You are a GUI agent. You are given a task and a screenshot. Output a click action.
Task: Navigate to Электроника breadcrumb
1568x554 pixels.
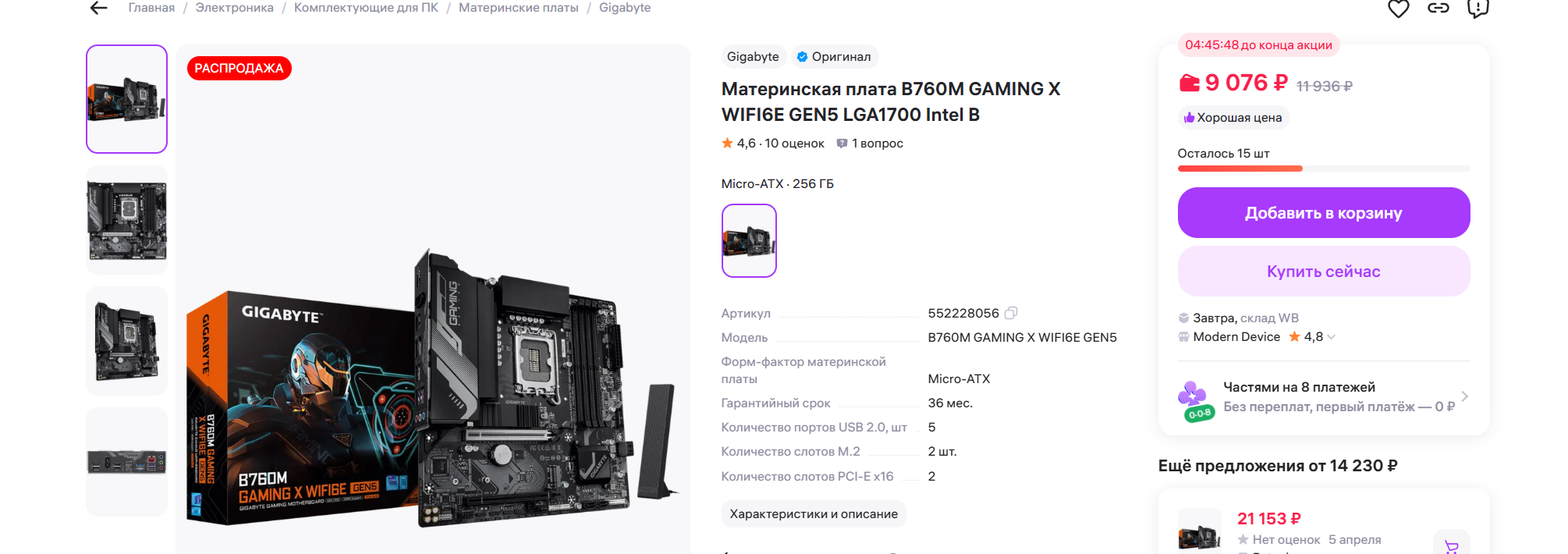(x=234, y=8)
